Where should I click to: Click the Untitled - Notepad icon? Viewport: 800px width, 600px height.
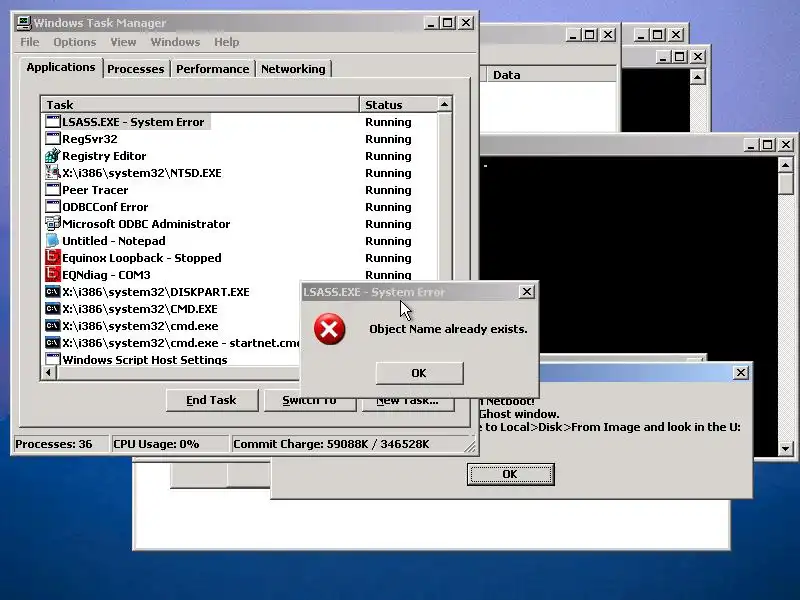pyautogui.click(x=53, y=240)
